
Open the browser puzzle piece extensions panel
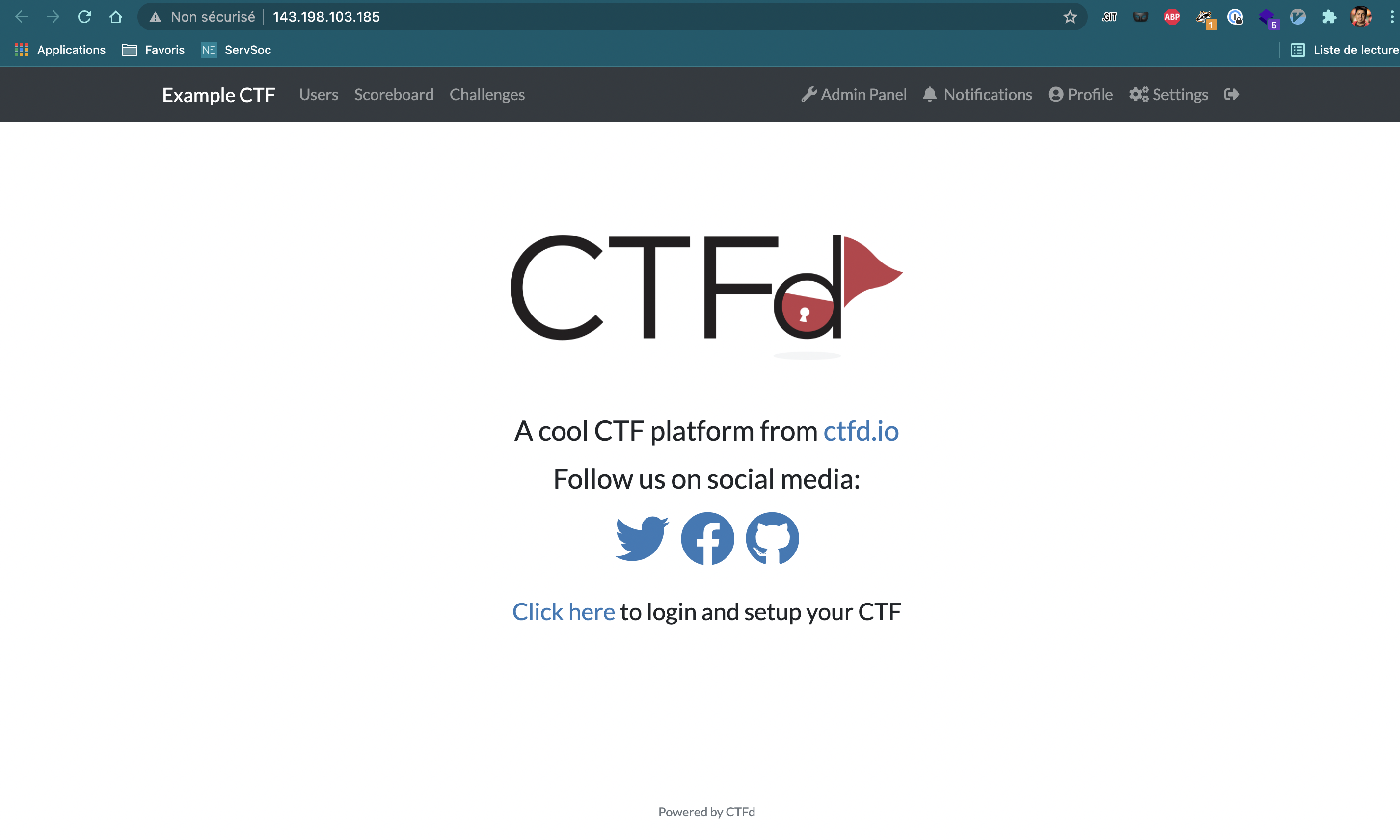1327,16
